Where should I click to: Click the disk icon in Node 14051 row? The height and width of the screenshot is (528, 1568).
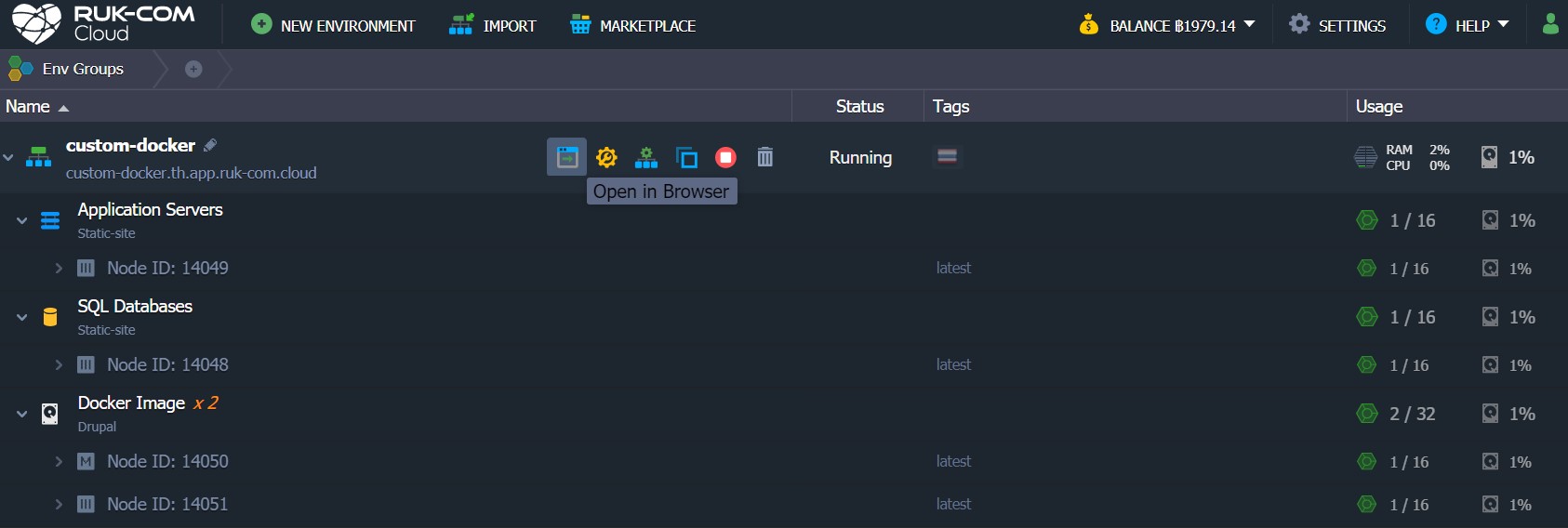(x=1490, y=505)
